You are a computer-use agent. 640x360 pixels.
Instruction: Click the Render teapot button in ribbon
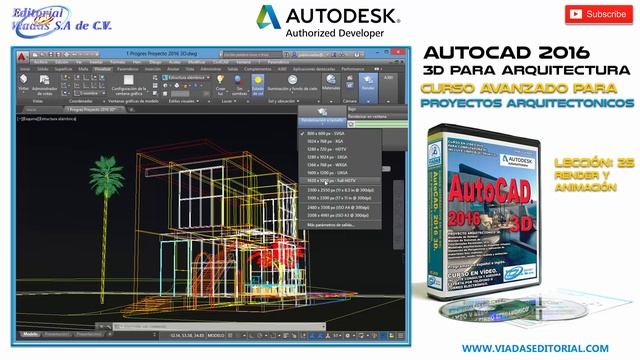[368, 83]
